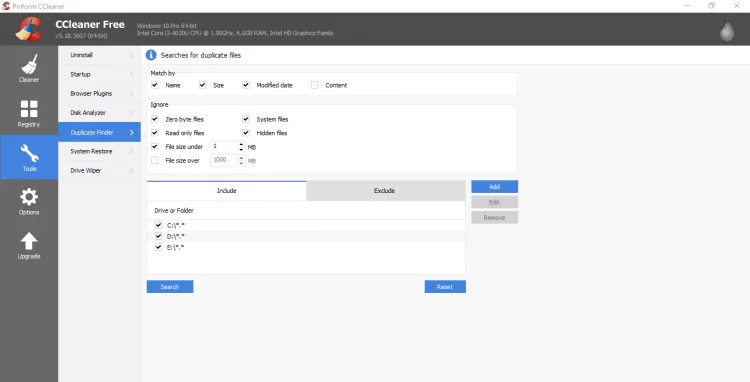Switch to the Include tab
Screen dimensions: 750x382
point(227,190)
